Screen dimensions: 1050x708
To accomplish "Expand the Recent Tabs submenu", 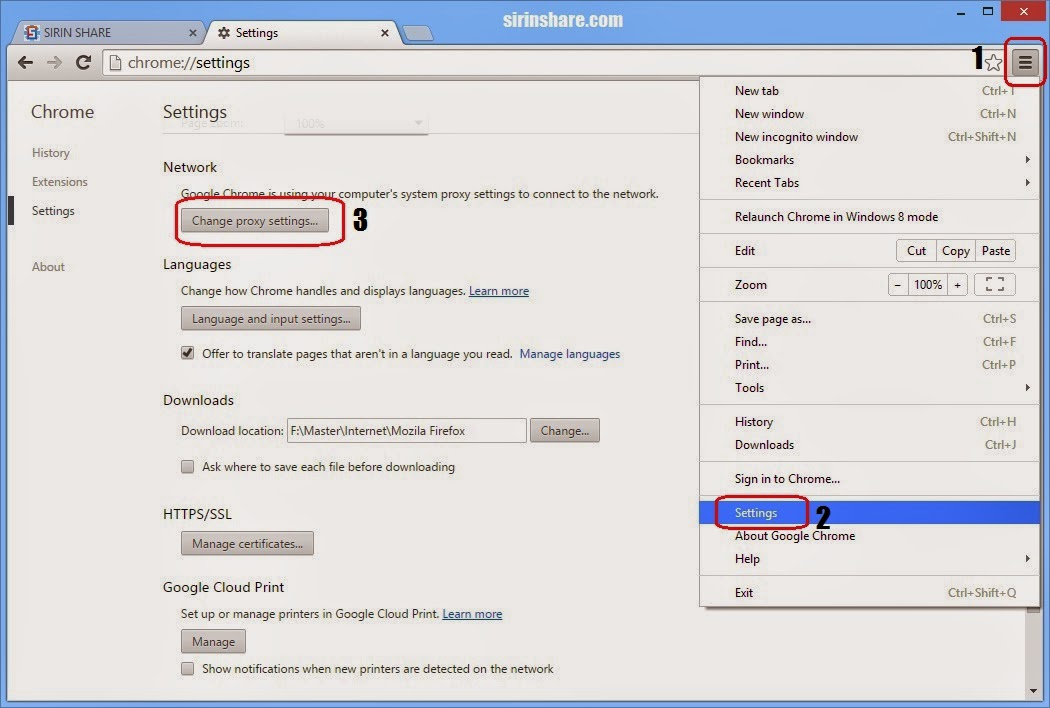I will [869, 183].
